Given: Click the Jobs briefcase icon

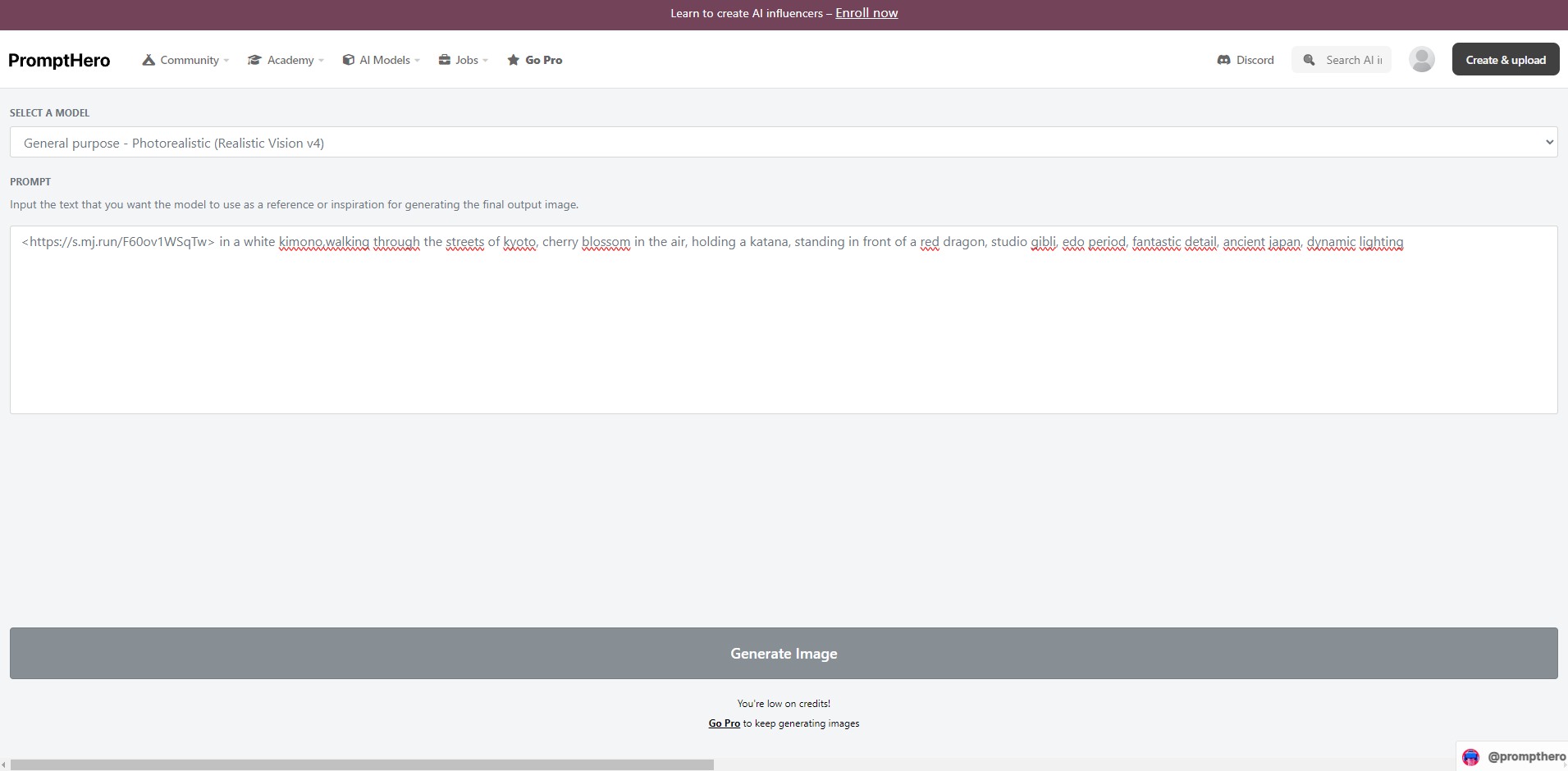Looking at the screenshot, I should [x=445, y=60].
